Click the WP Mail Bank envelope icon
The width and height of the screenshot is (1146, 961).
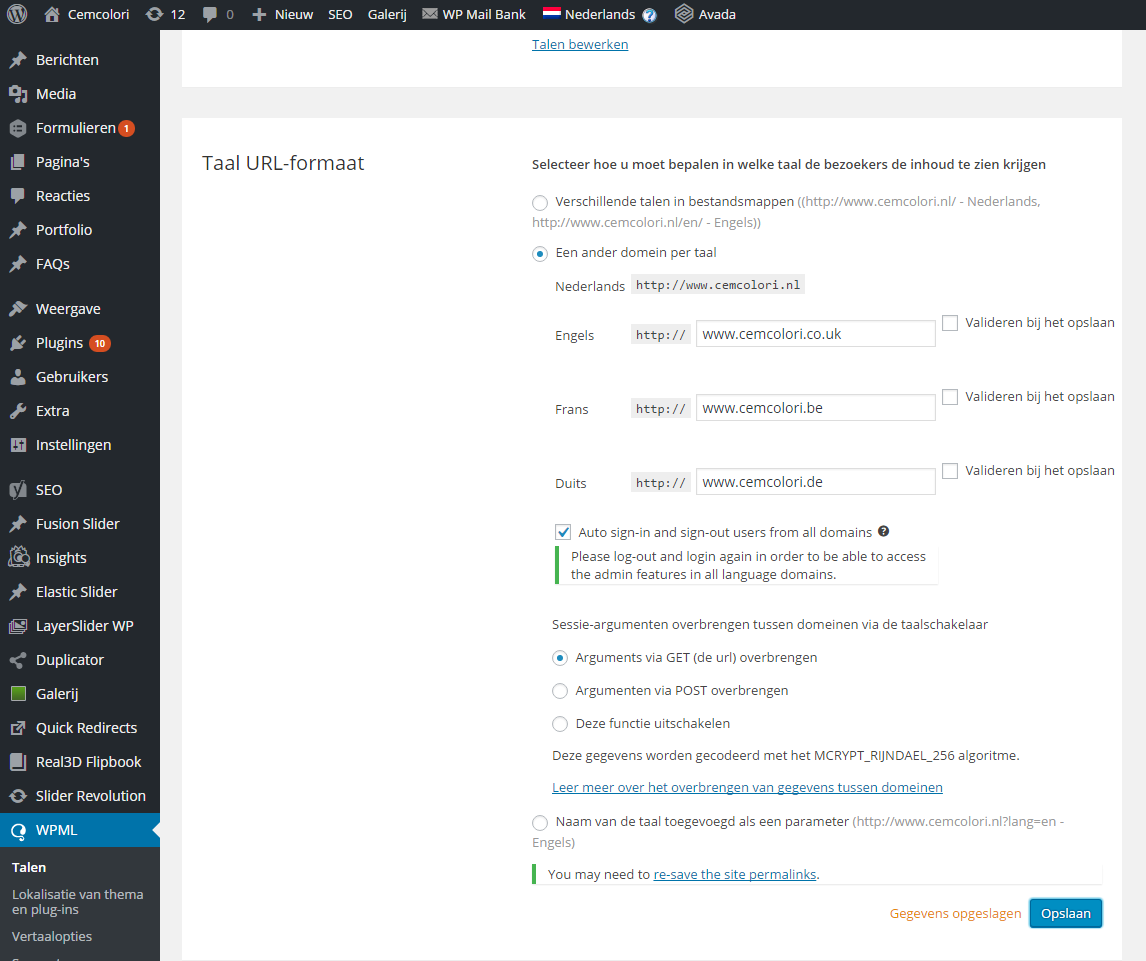click(x=430, y=14)
